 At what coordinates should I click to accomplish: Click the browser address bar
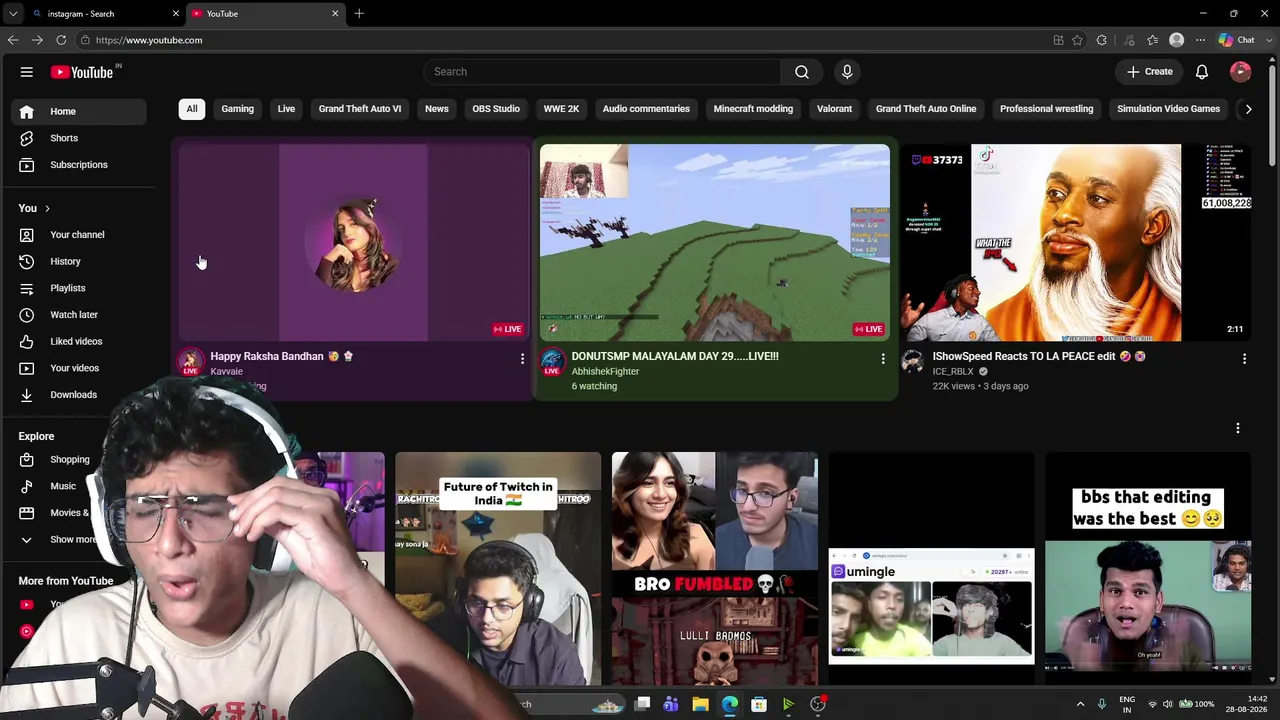[x=565, y=40]
